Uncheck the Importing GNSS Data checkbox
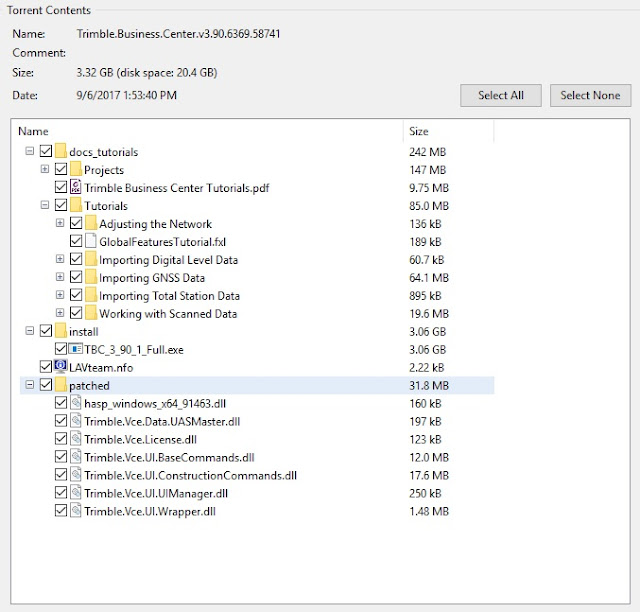The image size is (640, 612). pos(76,277)
